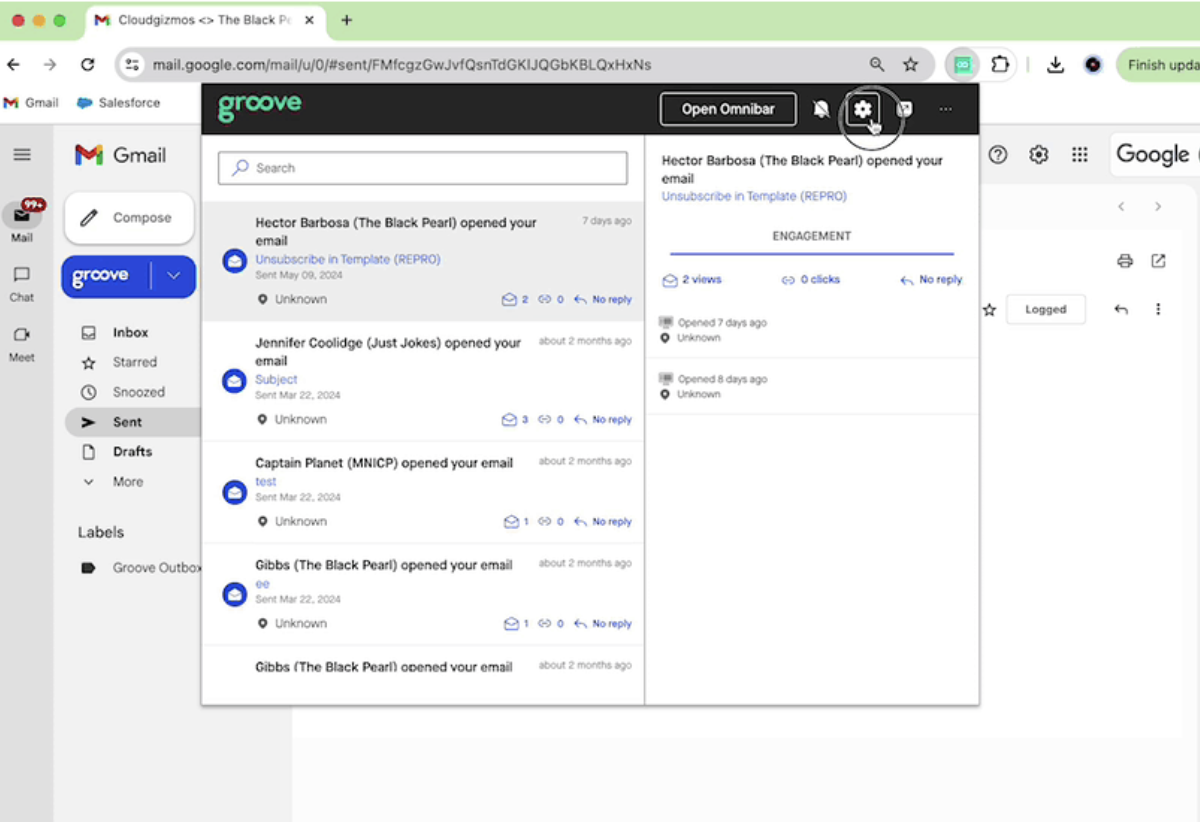Click the Compose button in Gmail
The height and width of the screenshot is (822, 1200).
click(128, 217)
